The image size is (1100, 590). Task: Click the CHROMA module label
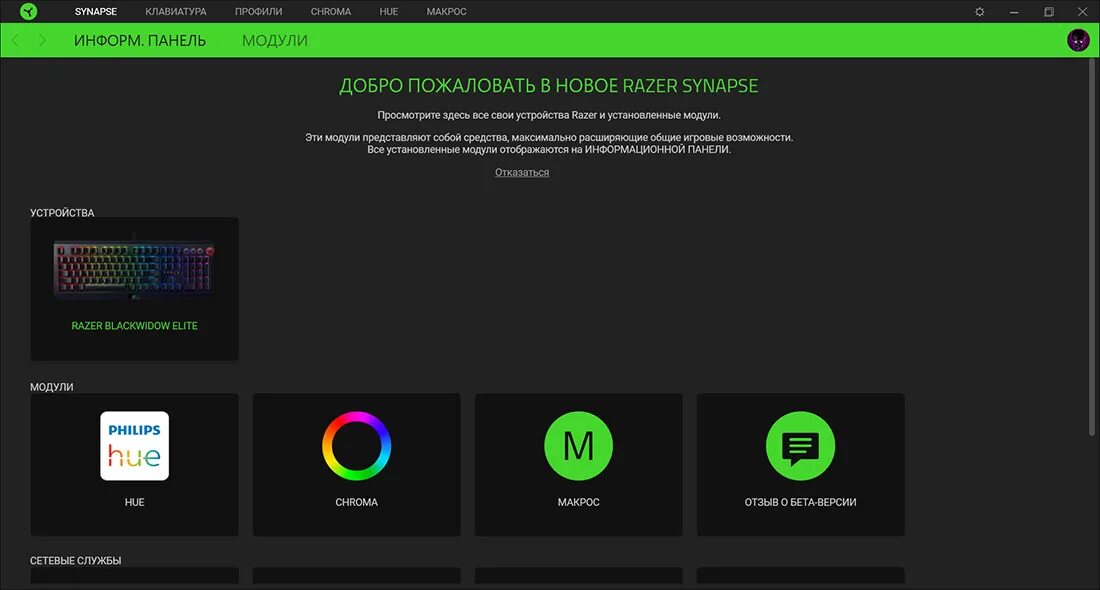point(356,502)
